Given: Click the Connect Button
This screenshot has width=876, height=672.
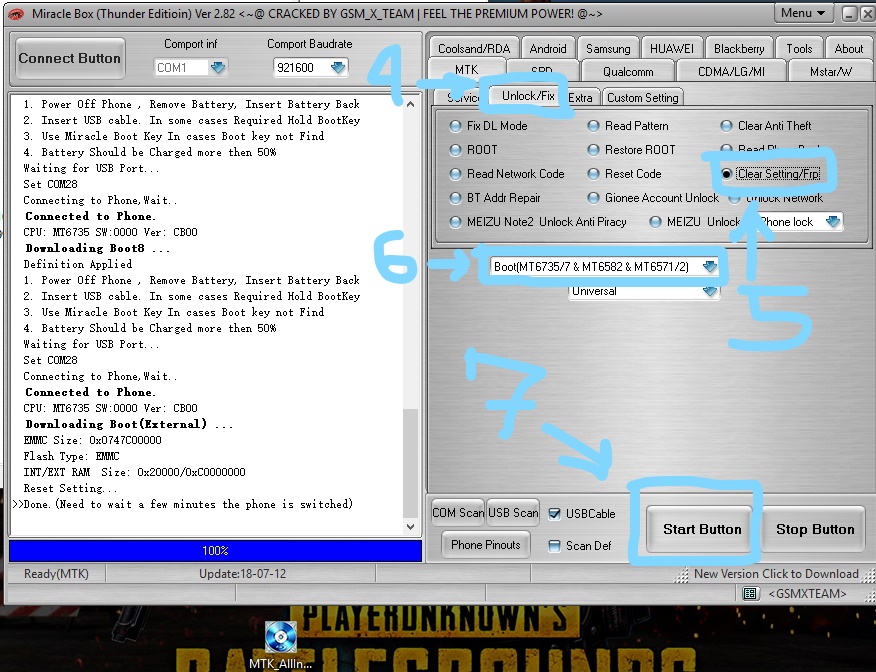Looking at the screenshot, I should (69, 58).
